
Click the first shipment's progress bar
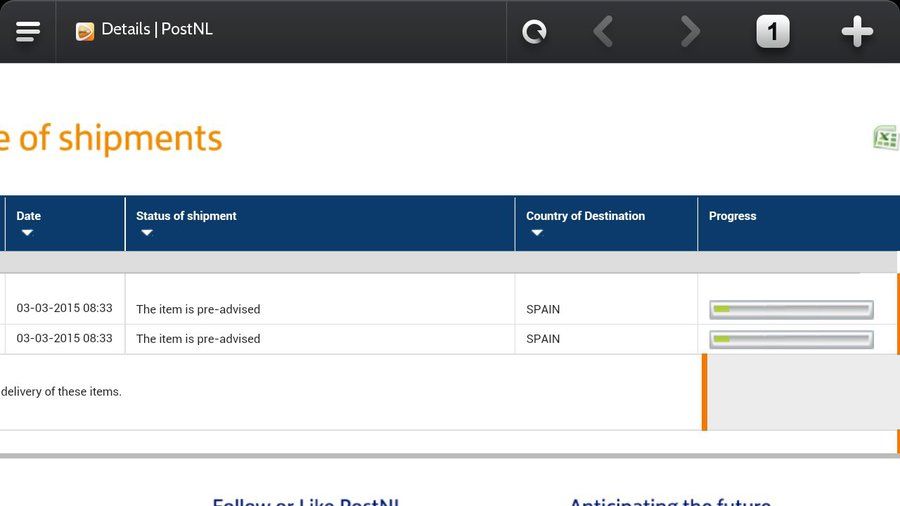click(x=792, y=309)
